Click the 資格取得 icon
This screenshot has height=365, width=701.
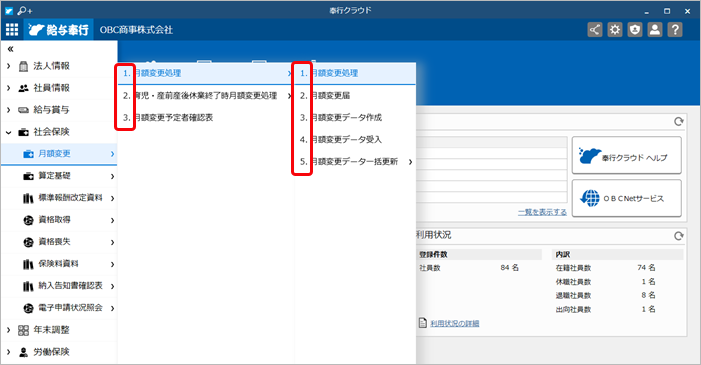click(28, 220)
